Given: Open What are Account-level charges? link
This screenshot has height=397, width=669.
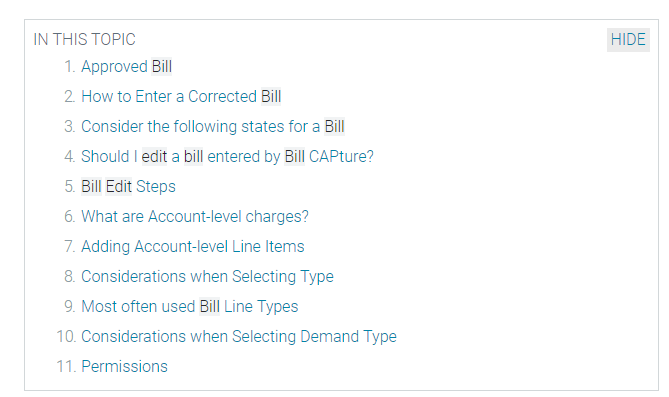Looking at the screenshot, I should [195, 216].
